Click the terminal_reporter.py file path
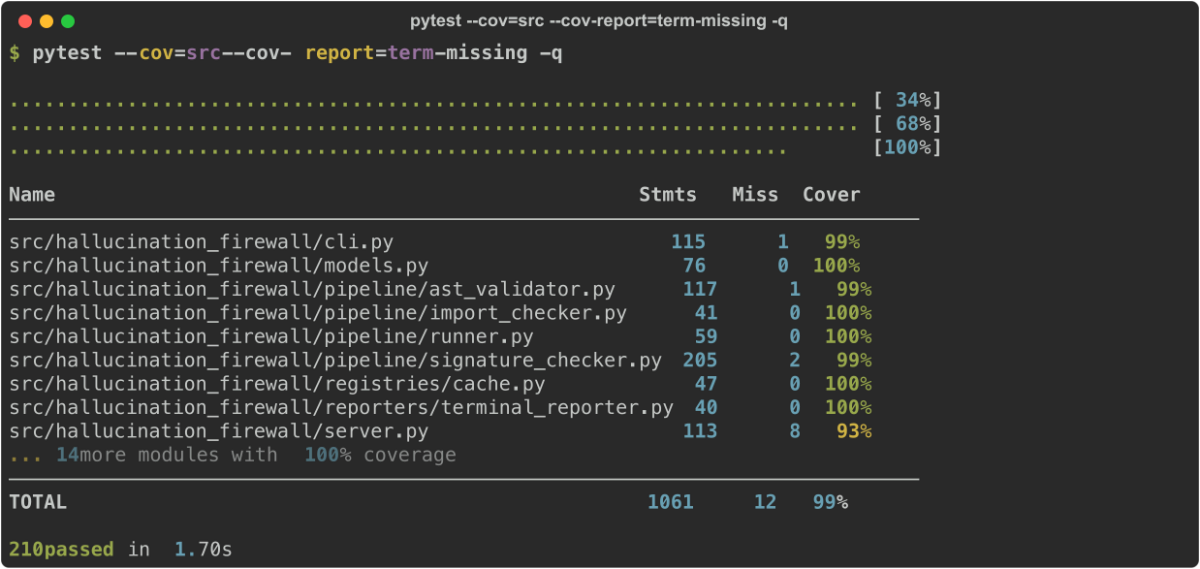This screenshot has width=1200, height=569. 341,408
